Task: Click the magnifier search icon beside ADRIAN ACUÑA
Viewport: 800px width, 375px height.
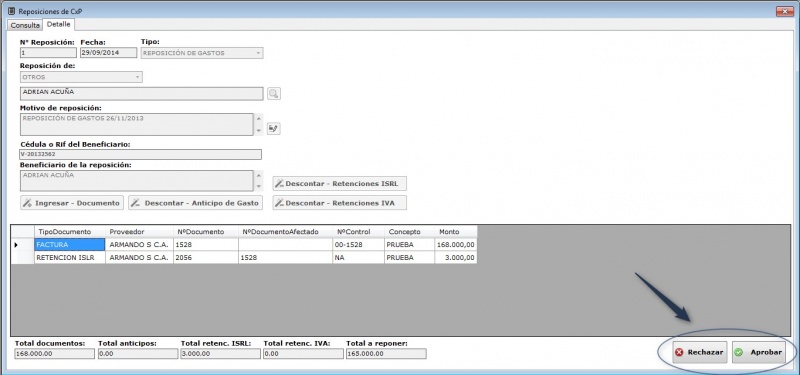Action: 273,93
